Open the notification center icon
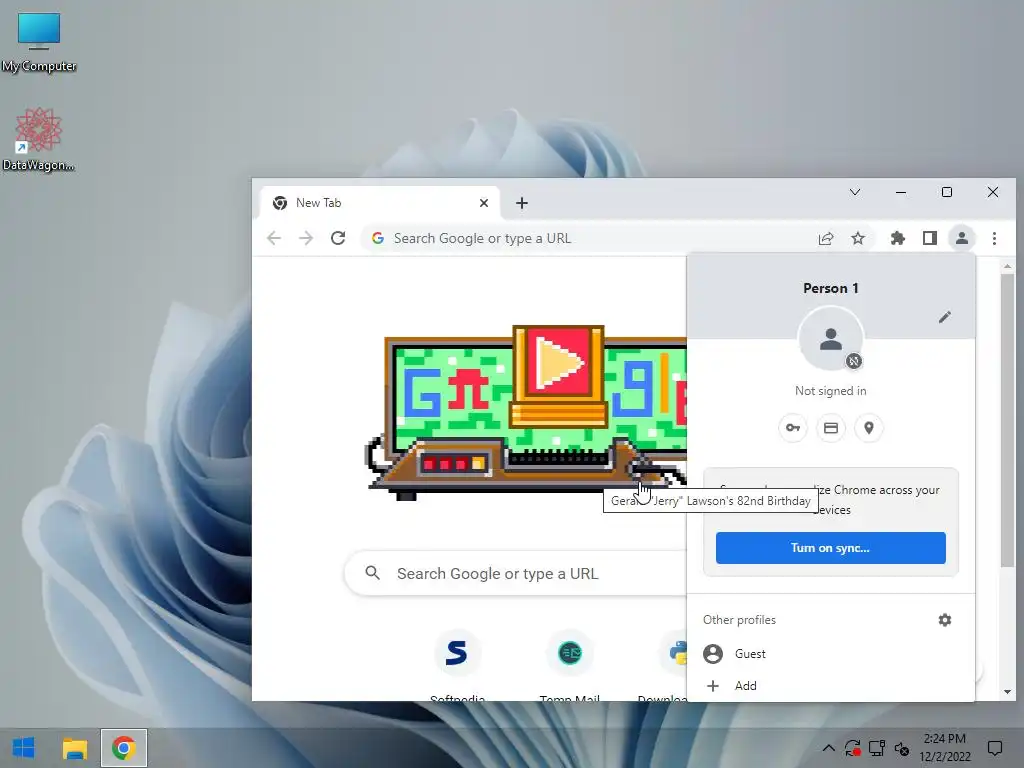This screenshot has height=768, width=1024. [x=995, y=748]
